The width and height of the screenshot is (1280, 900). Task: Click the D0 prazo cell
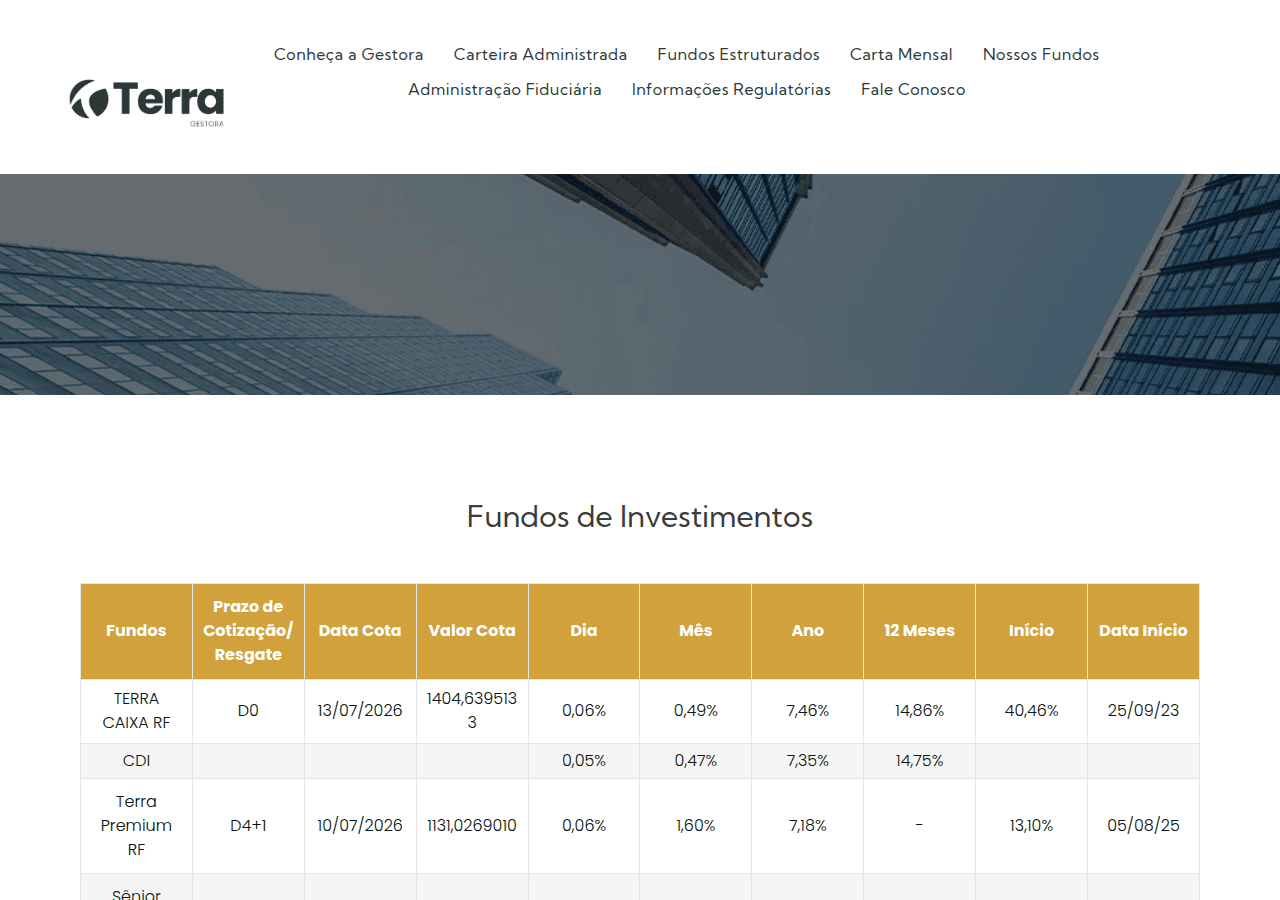click(x=248, y=711)
